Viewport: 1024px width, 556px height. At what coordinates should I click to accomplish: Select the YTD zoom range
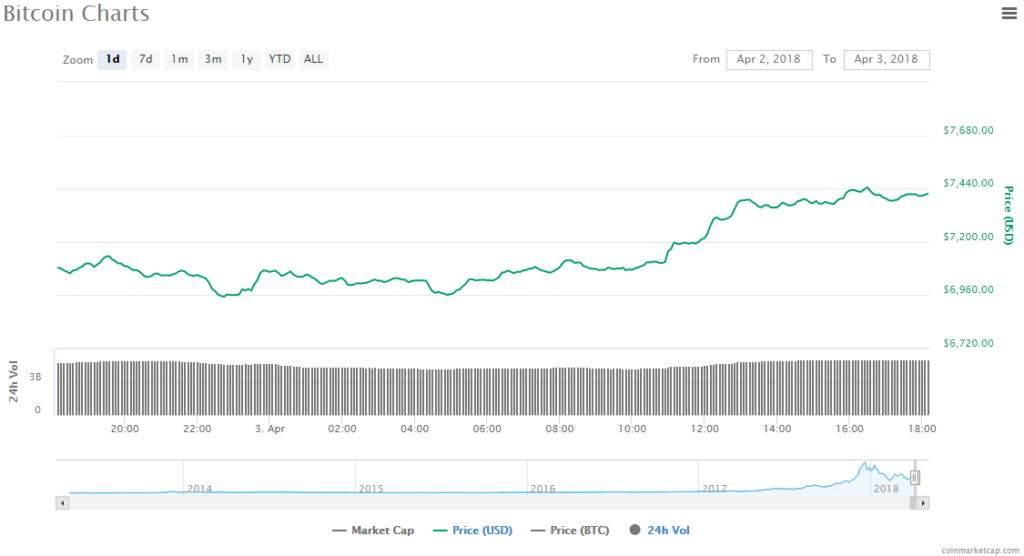click(x=280, y=59)
